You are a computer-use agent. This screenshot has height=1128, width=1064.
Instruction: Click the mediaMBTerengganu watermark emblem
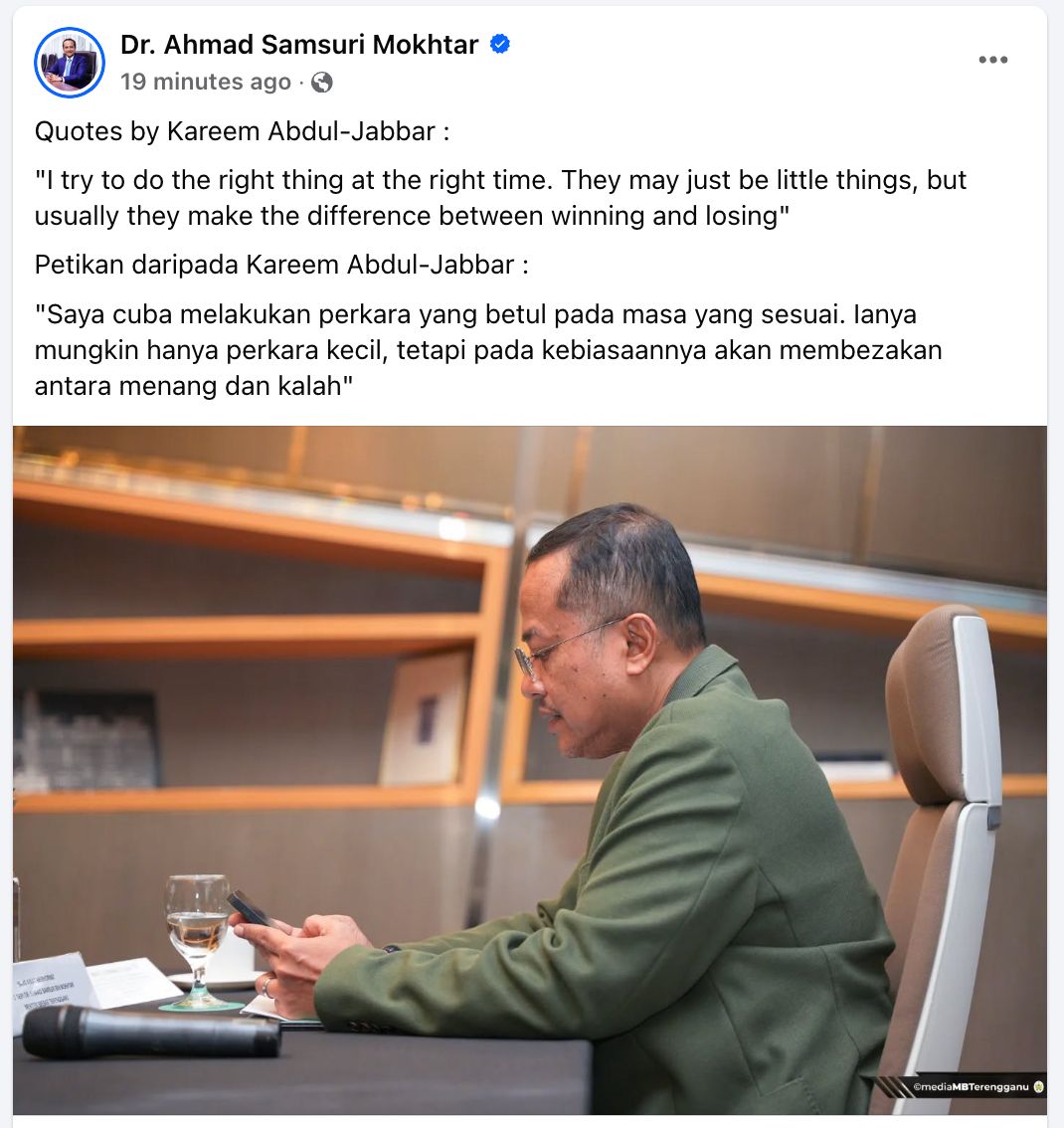tap(1038, 1087)
